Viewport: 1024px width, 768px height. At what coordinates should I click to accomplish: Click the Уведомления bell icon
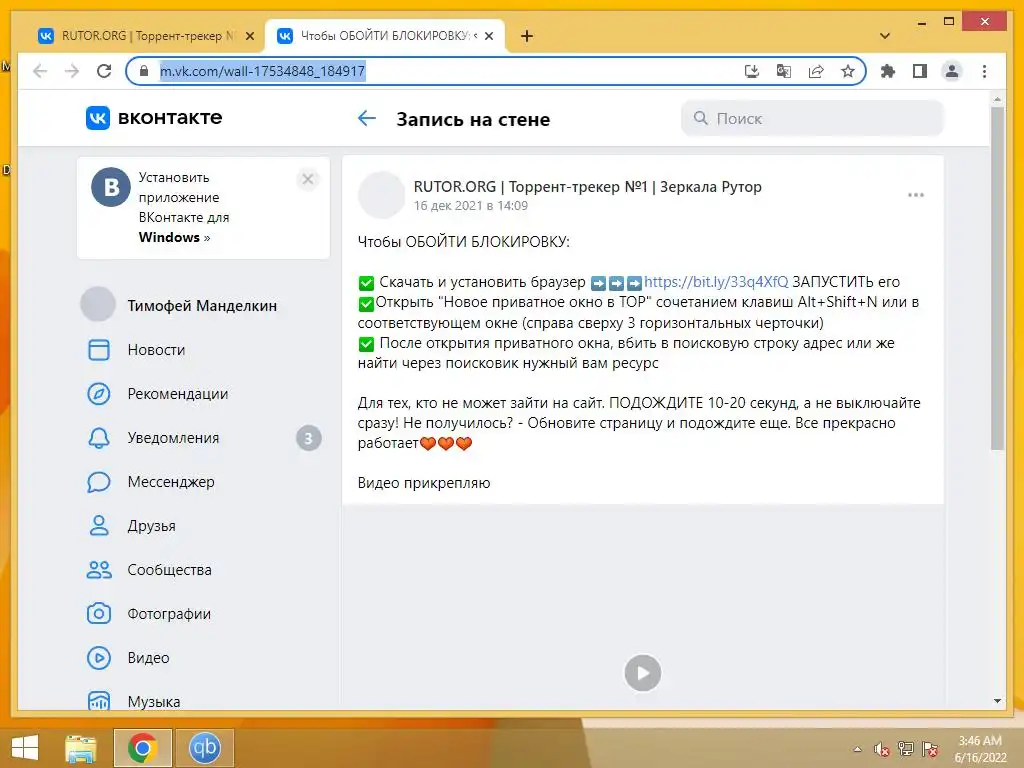(x=99, y=438)
